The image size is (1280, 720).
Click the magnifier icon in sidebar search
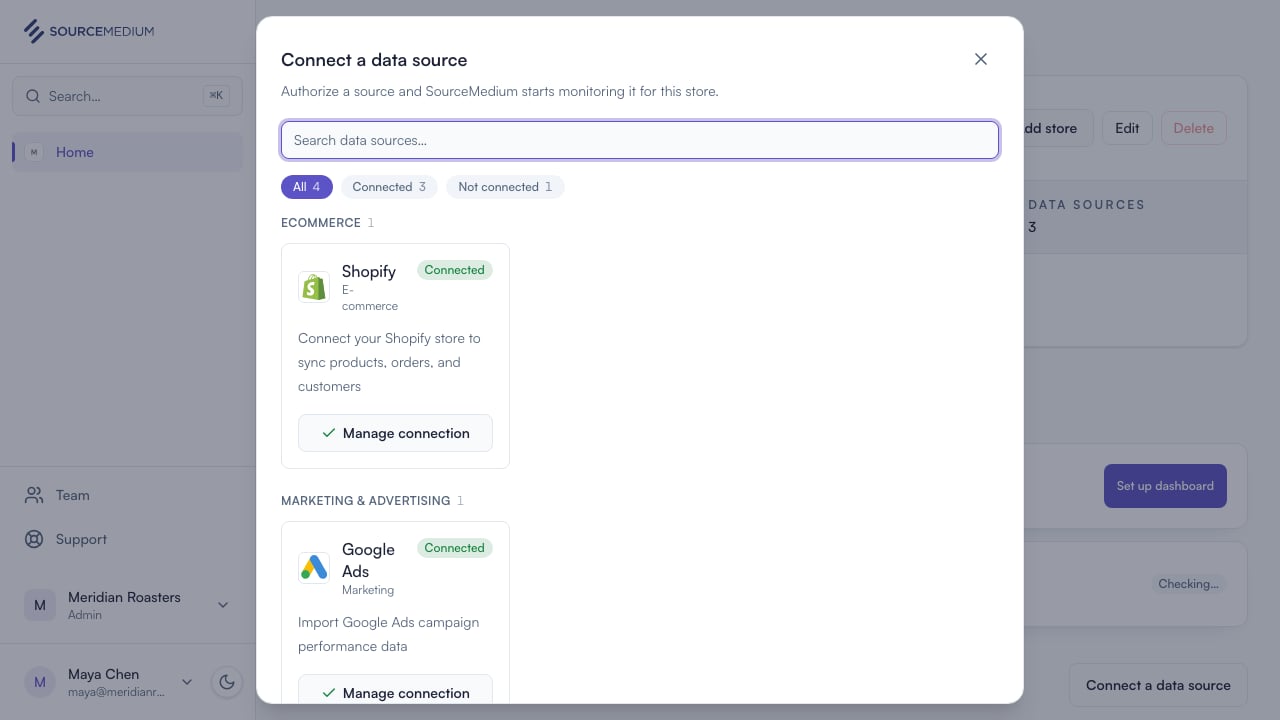[33, 96]
